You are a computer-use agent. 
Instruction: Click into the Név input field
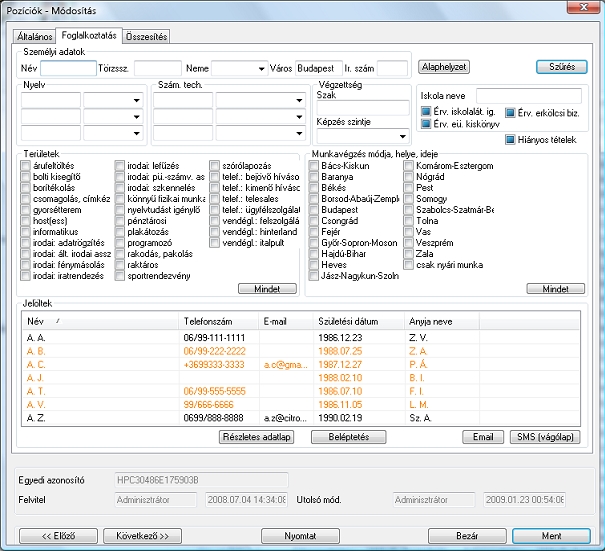[x=68, y=68]
